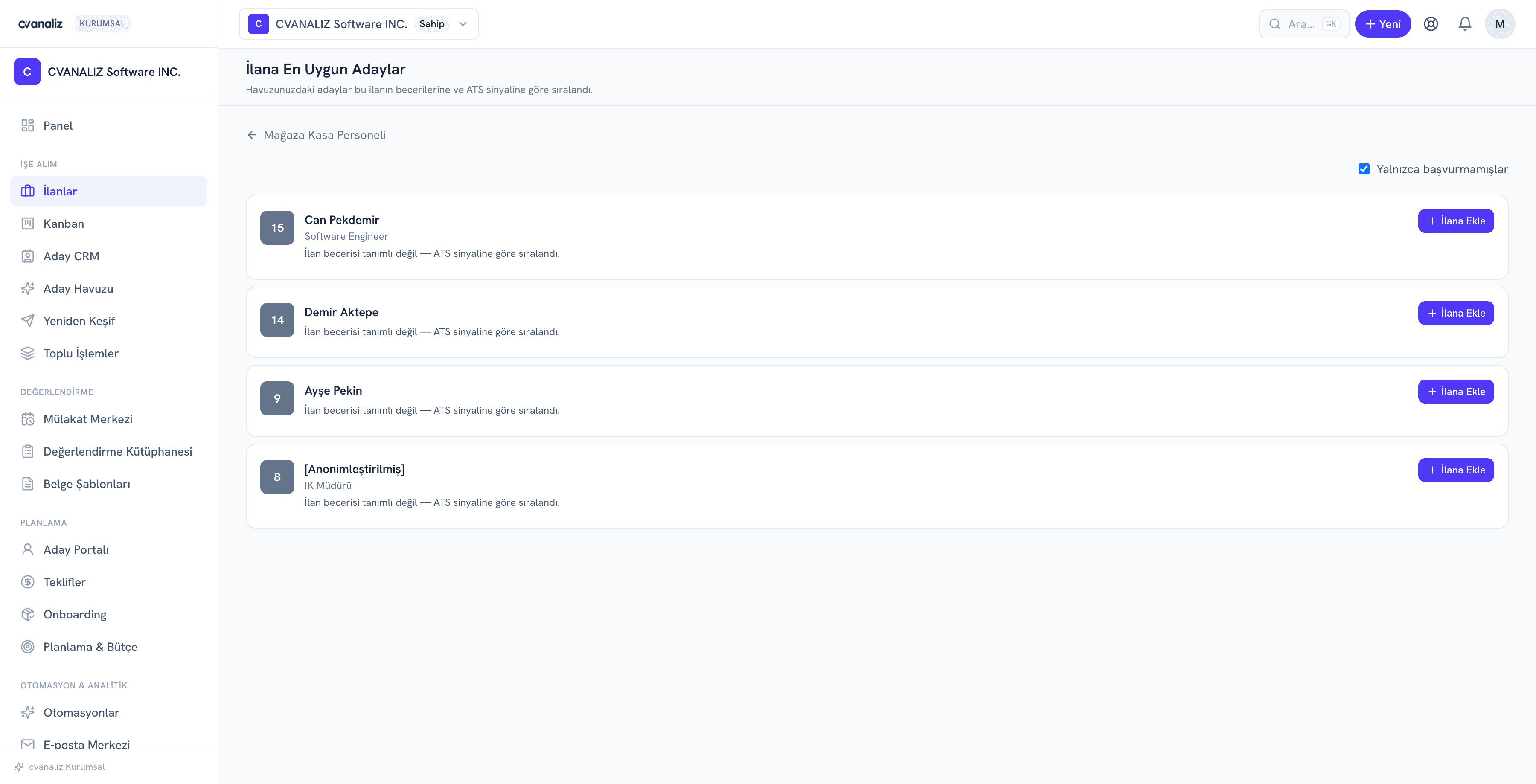Click the Sahip role badge
Viewport: 1536px width, 784px height.
(432, 24)
